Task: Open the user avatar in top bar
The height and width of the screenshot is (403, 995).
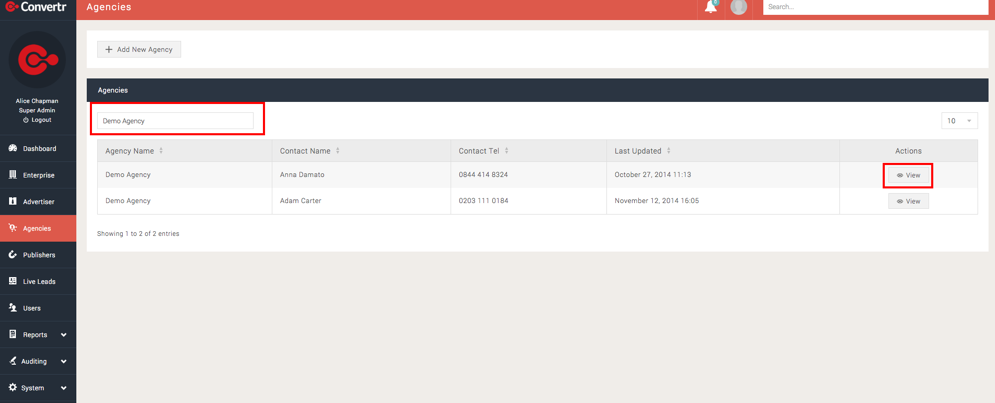Action: coord(739,7)
